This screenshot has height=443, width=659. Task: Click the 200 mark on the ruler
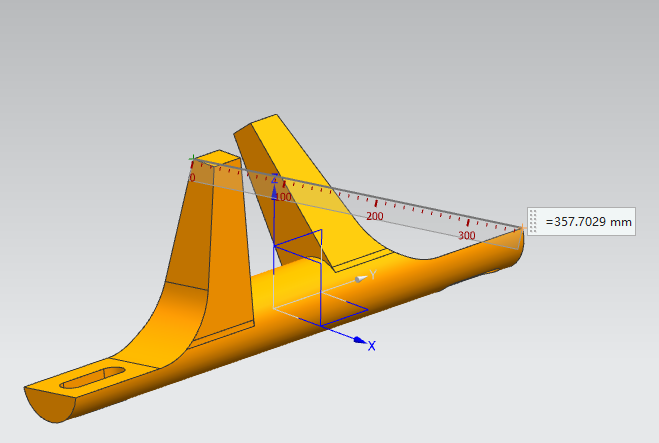pyautogui.click(x=375, y=216)
